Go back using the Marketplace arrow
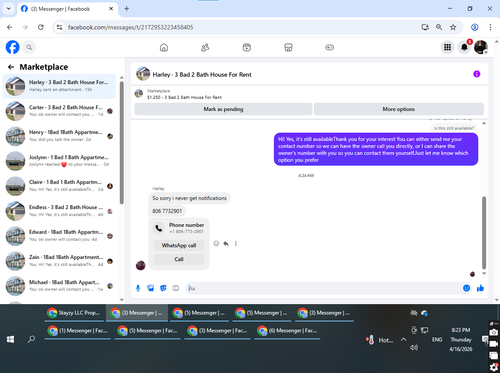500x373 pixels. pos(11,67)
